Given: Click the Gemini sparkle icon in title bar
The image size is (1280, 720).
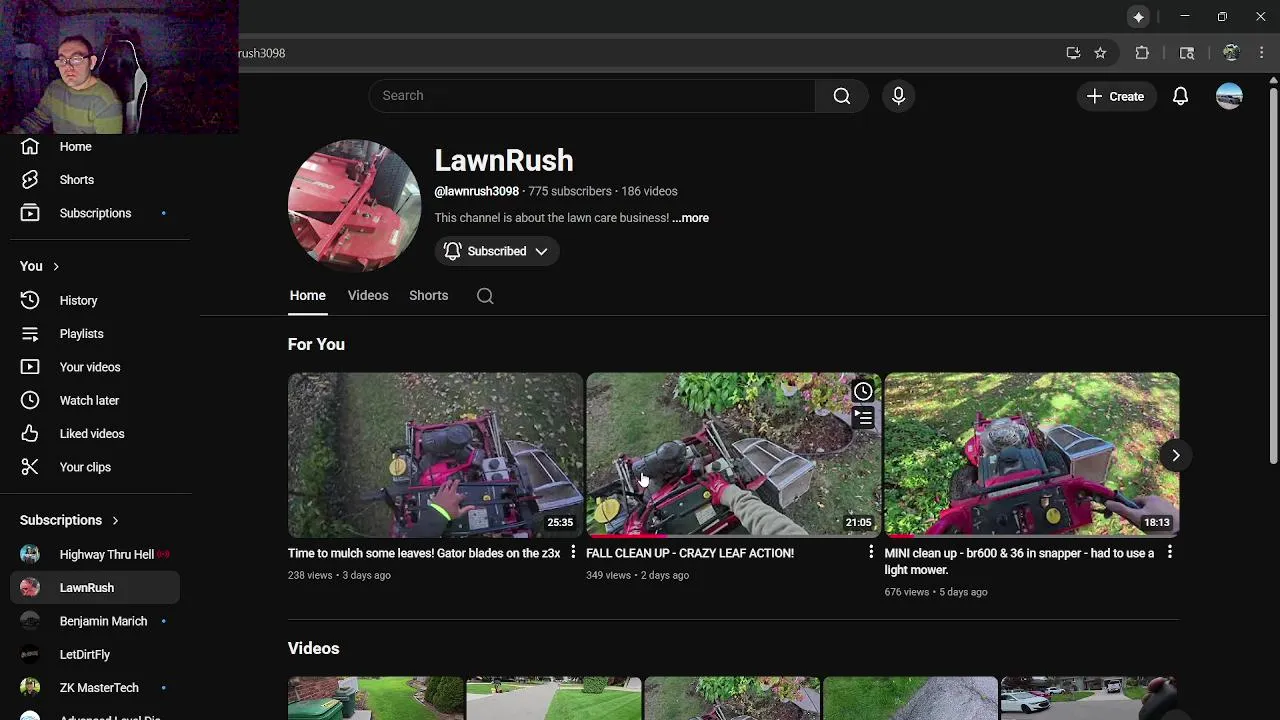Looking at the screenshot, I should click(1138, 17).
